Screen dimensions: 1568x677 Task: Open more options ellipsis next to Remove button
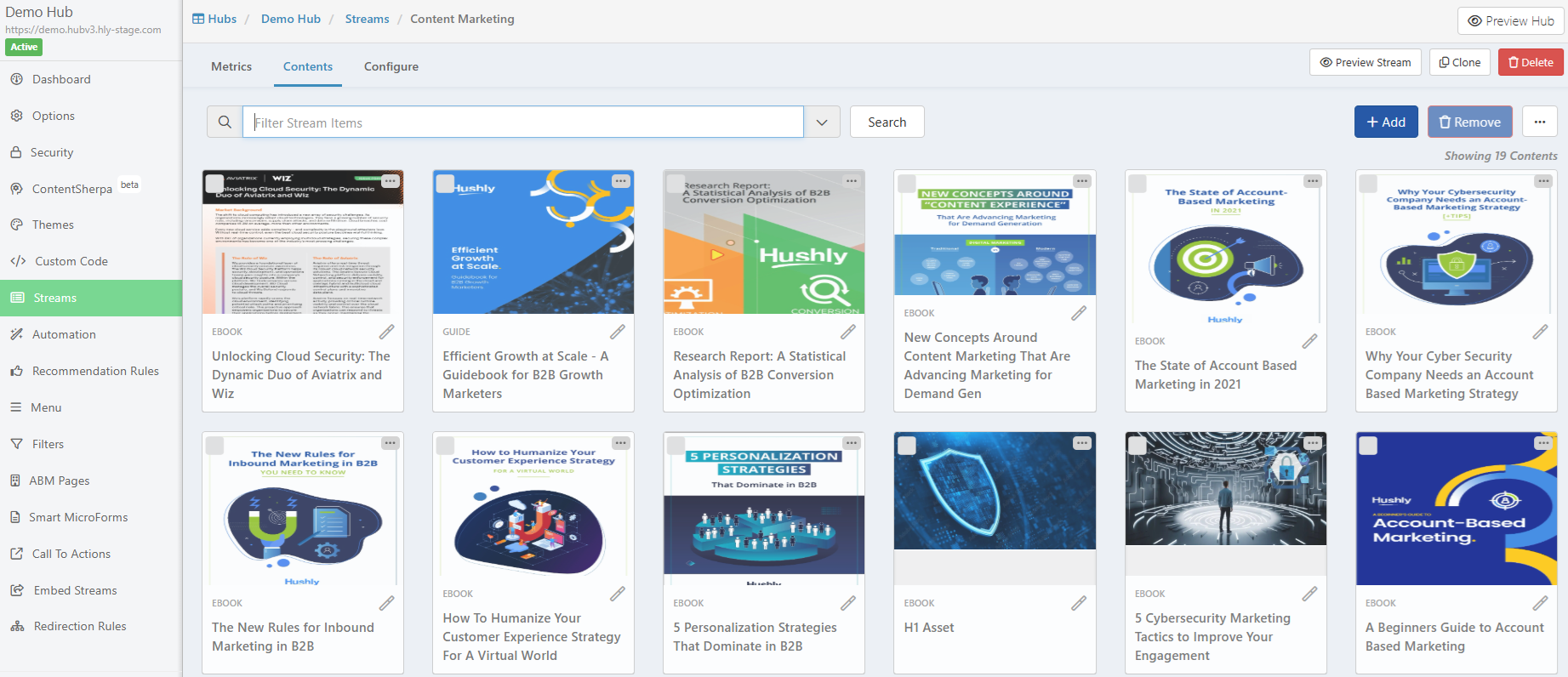(1540, 122)
